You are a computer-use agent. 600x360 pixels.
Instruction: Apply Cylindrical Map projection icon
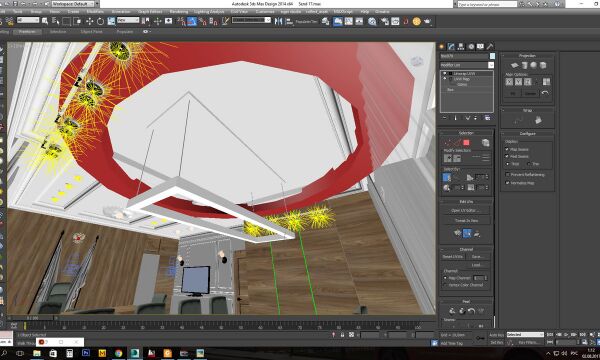(x=524, y=65)
